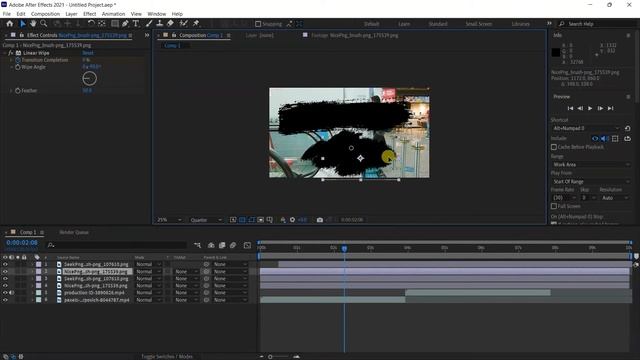Hide the production ID mp4 layer
The height and width of the screenshot is (360, 640).
click(x=5, y=293)
